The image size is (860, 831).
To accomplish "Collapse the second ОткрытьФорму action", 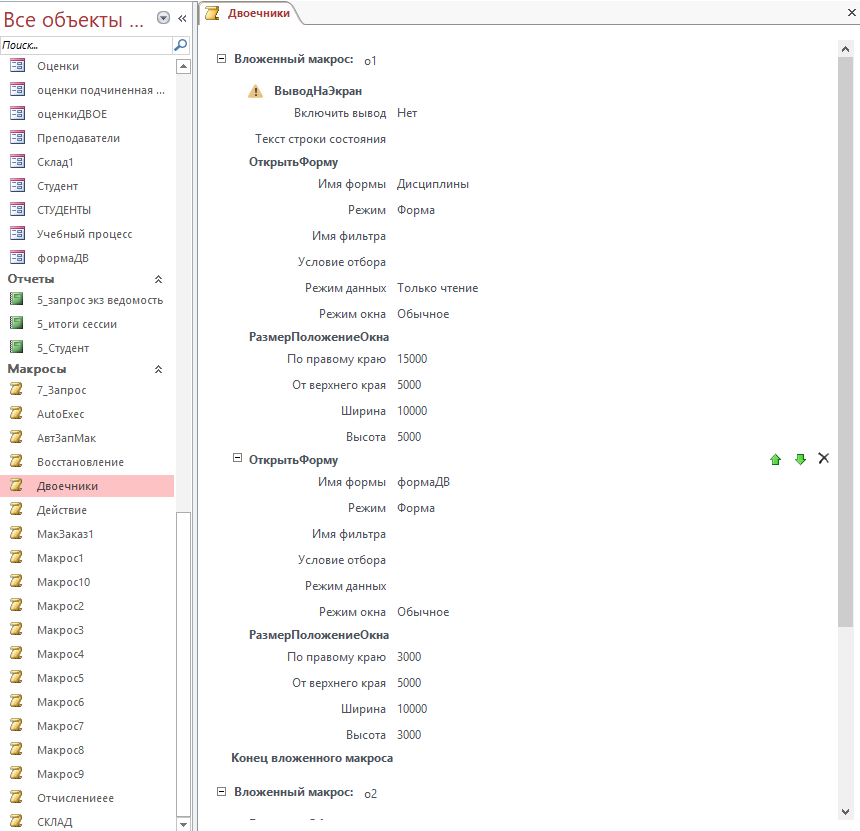I will [237, 458].
